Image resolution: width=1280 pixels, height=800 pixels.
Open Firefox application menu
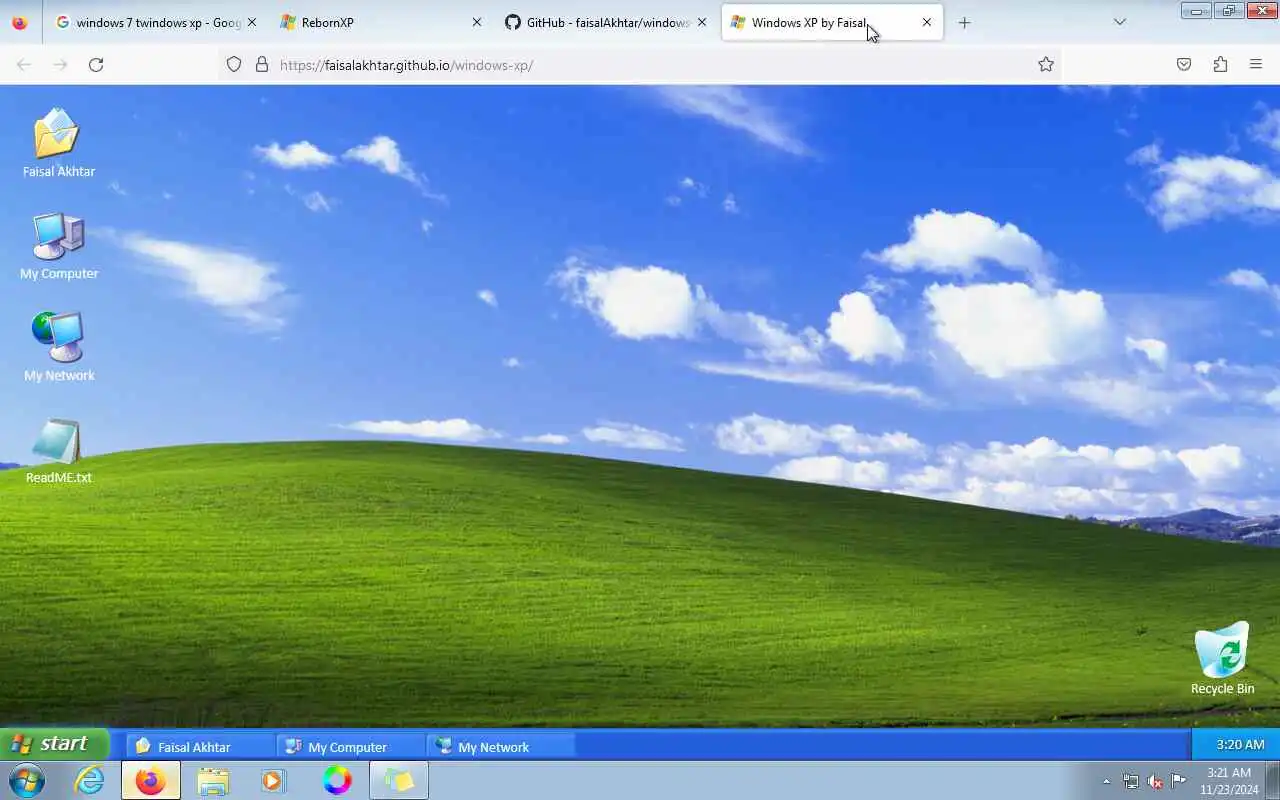click(1256, 65)
